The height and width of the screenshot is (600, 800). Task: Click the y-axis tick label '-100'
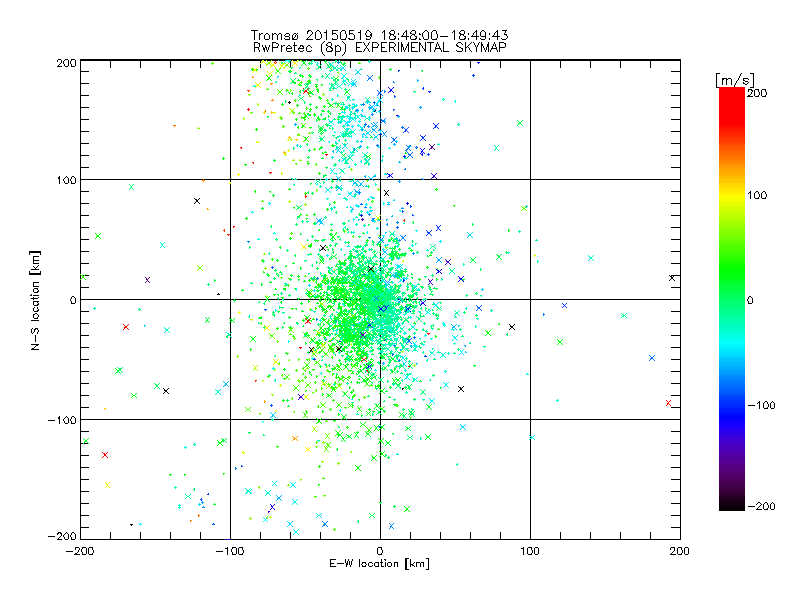click(62, 419)
